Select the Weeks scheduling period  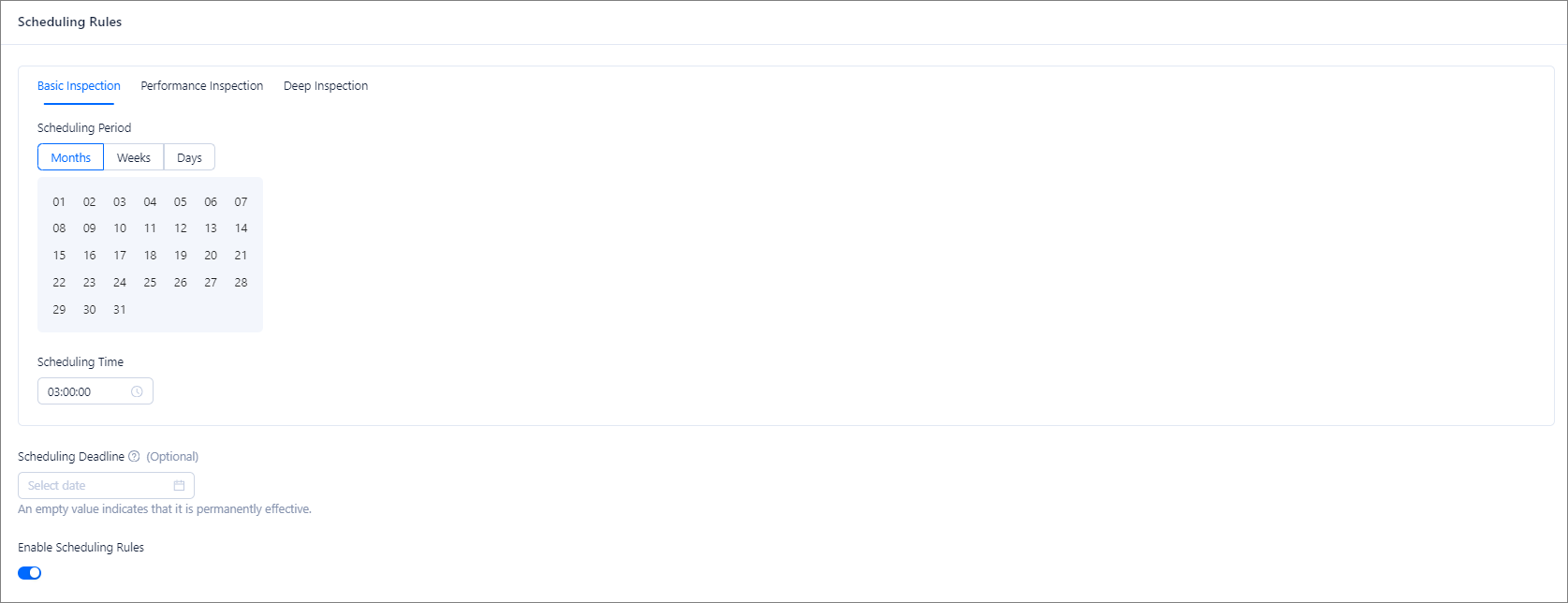point(134,157)
